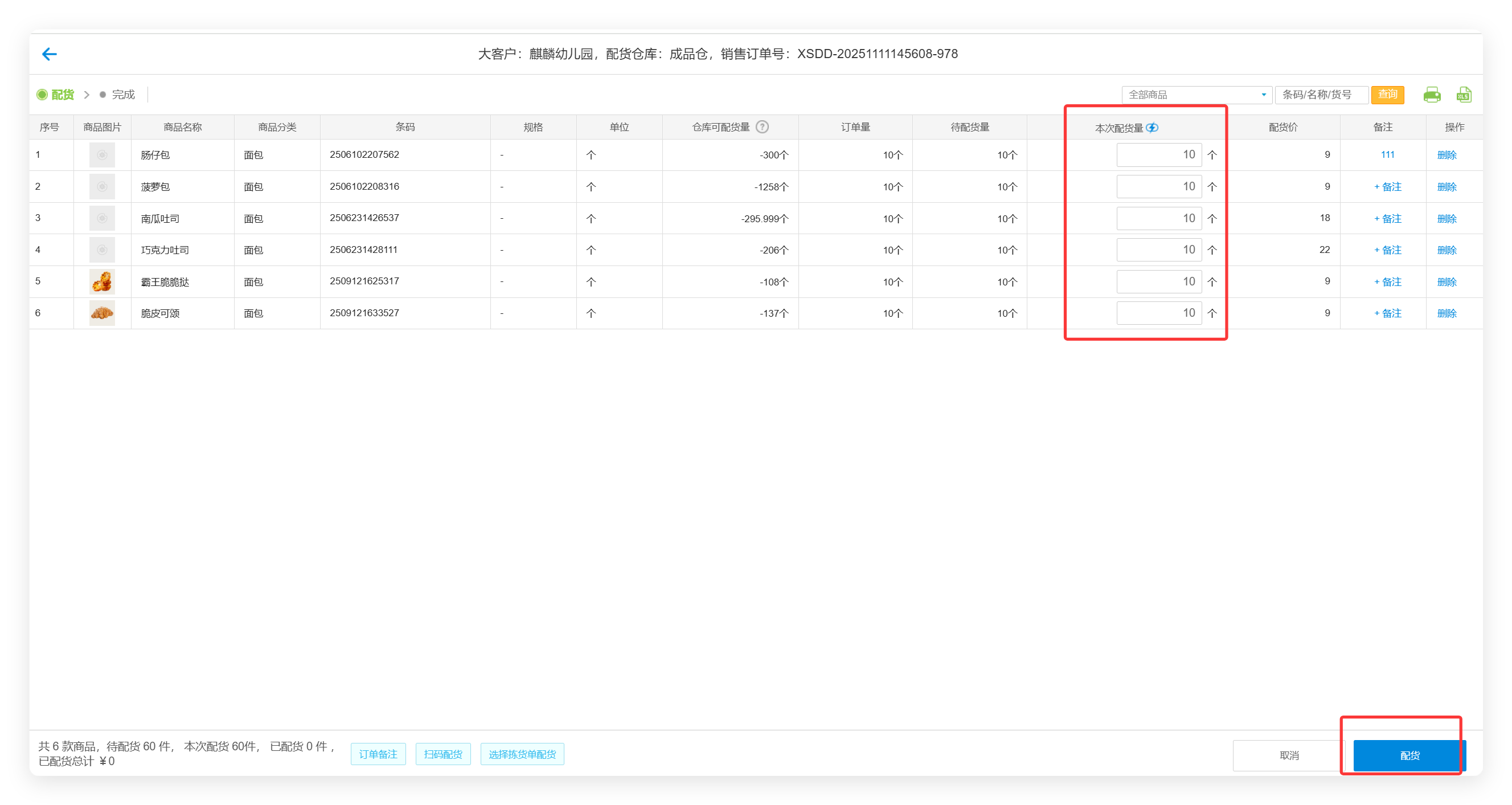Click 选择拣货单配货 button
Screen dimensions: 1512x805
[x=522, y=754]
